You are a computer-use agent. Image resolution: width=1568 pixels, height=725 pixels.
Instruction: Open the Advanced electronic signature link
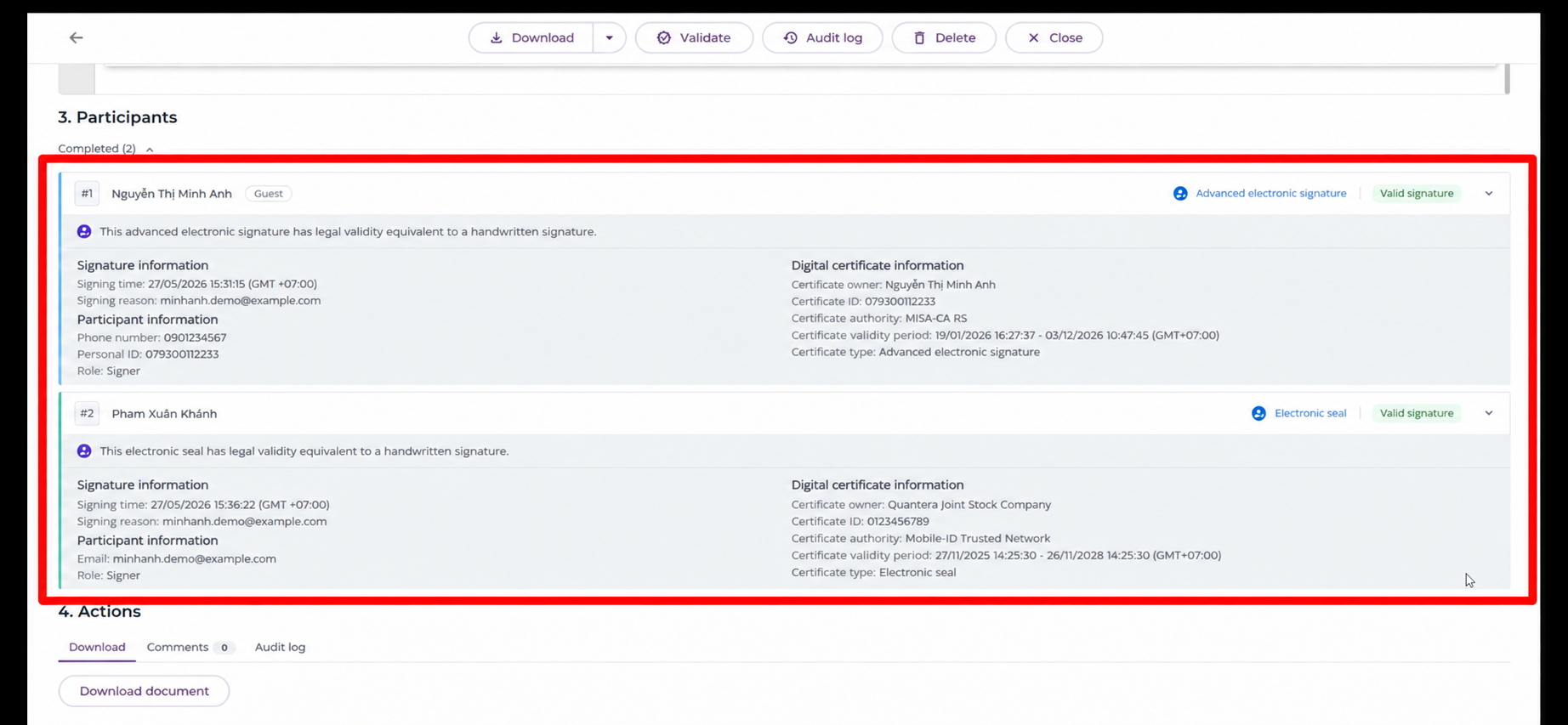[x=1271, y=194]
